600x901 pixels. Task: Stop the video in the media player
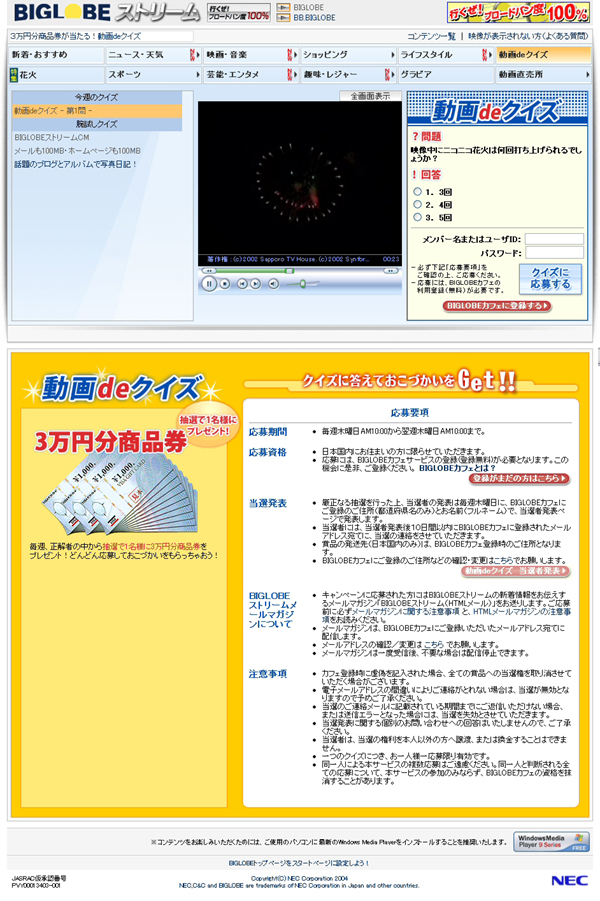click(225, 284)
